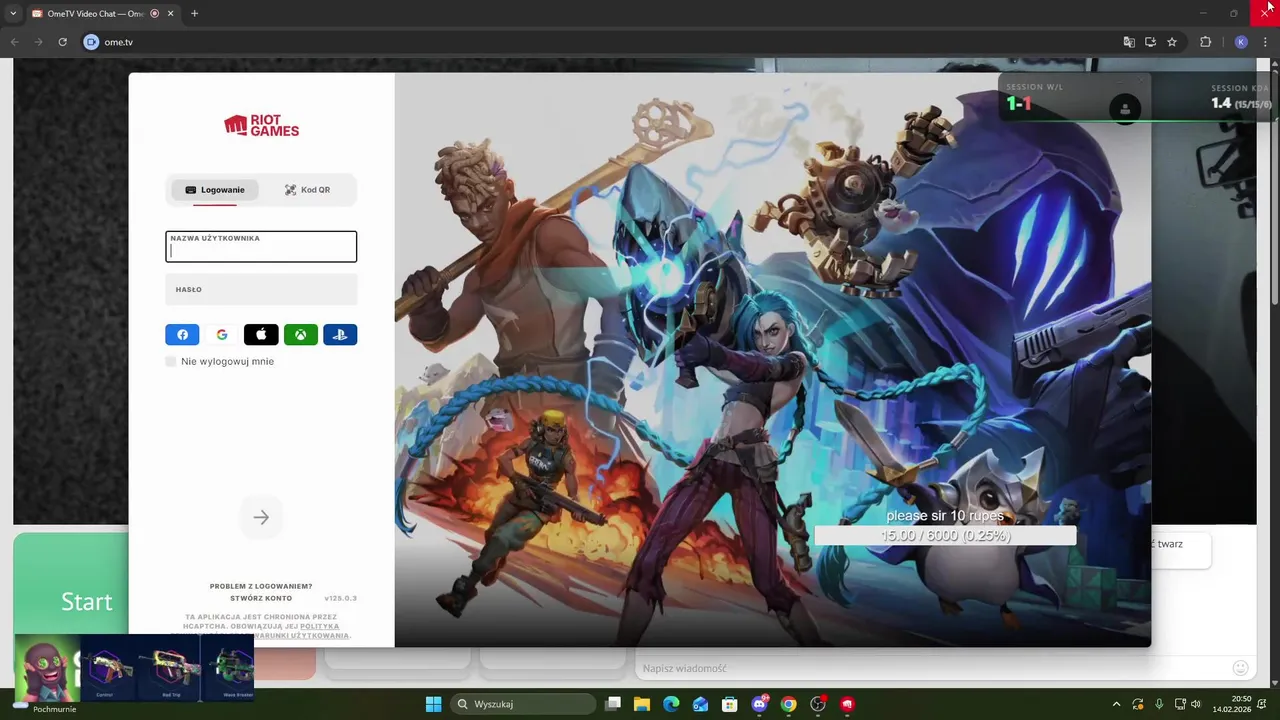Sign in with the Apple icon

pyautogui.click(x=261, y=335)
